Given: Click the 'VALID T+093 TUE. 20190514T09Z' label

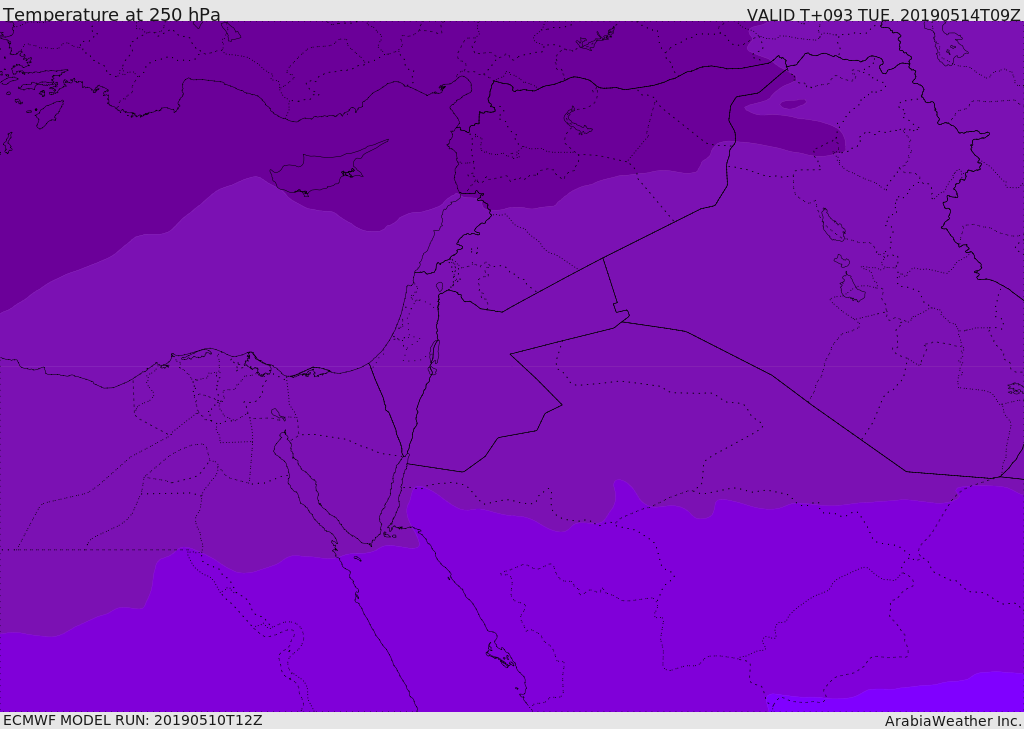Looking at the screenshot, I should 884,15.
